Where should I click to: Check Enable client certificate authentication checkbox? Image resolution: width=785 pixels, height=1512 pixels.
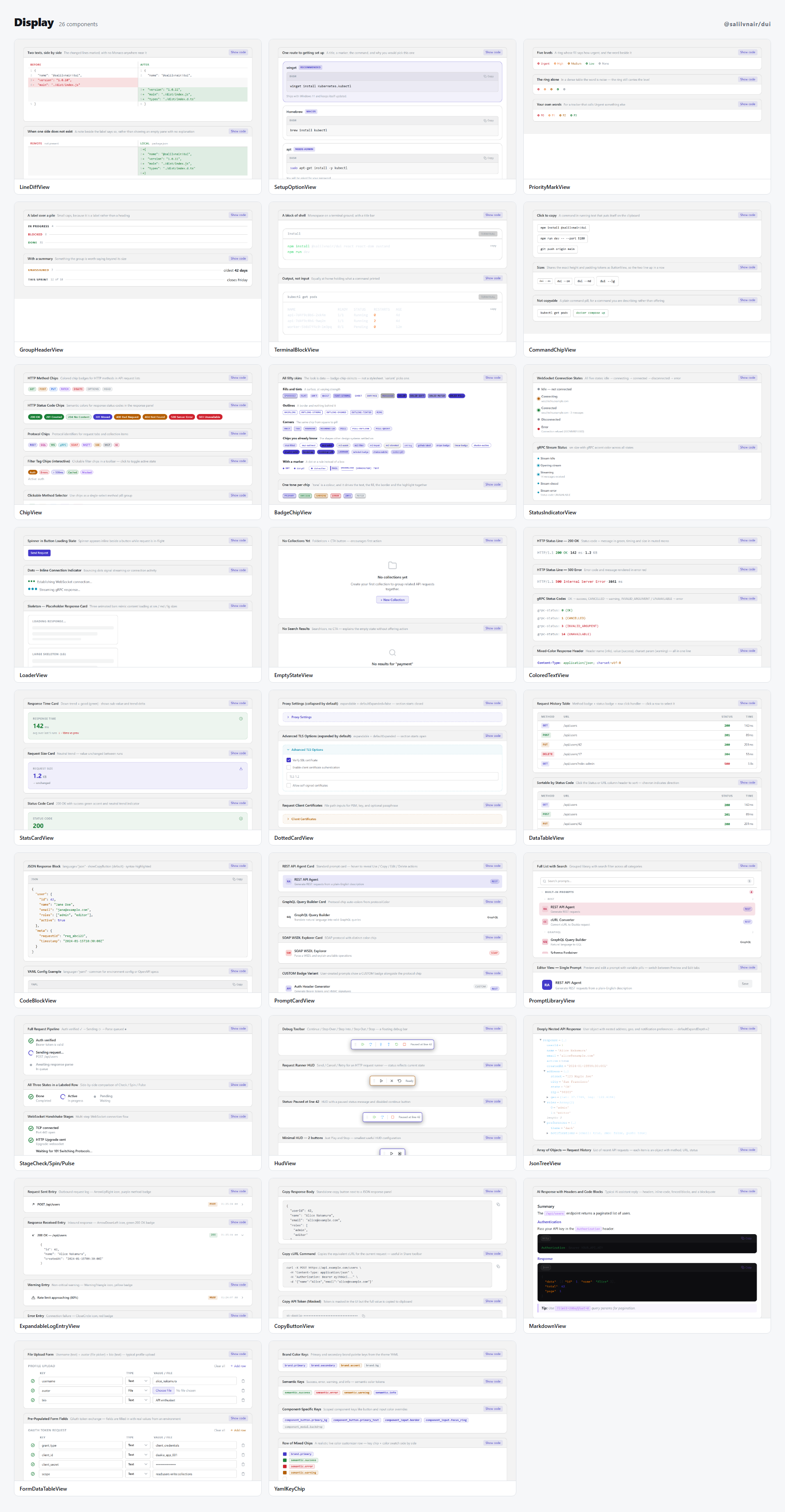coord(289,767)
